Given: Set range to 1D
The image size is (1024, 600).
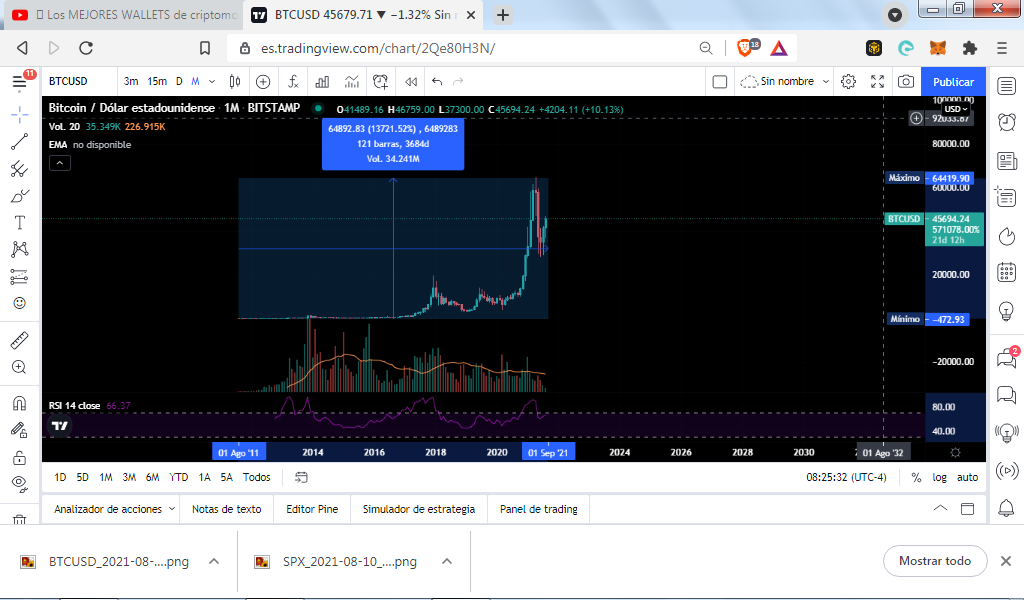Looking at the screenshot, I should [x=60, y=477].
